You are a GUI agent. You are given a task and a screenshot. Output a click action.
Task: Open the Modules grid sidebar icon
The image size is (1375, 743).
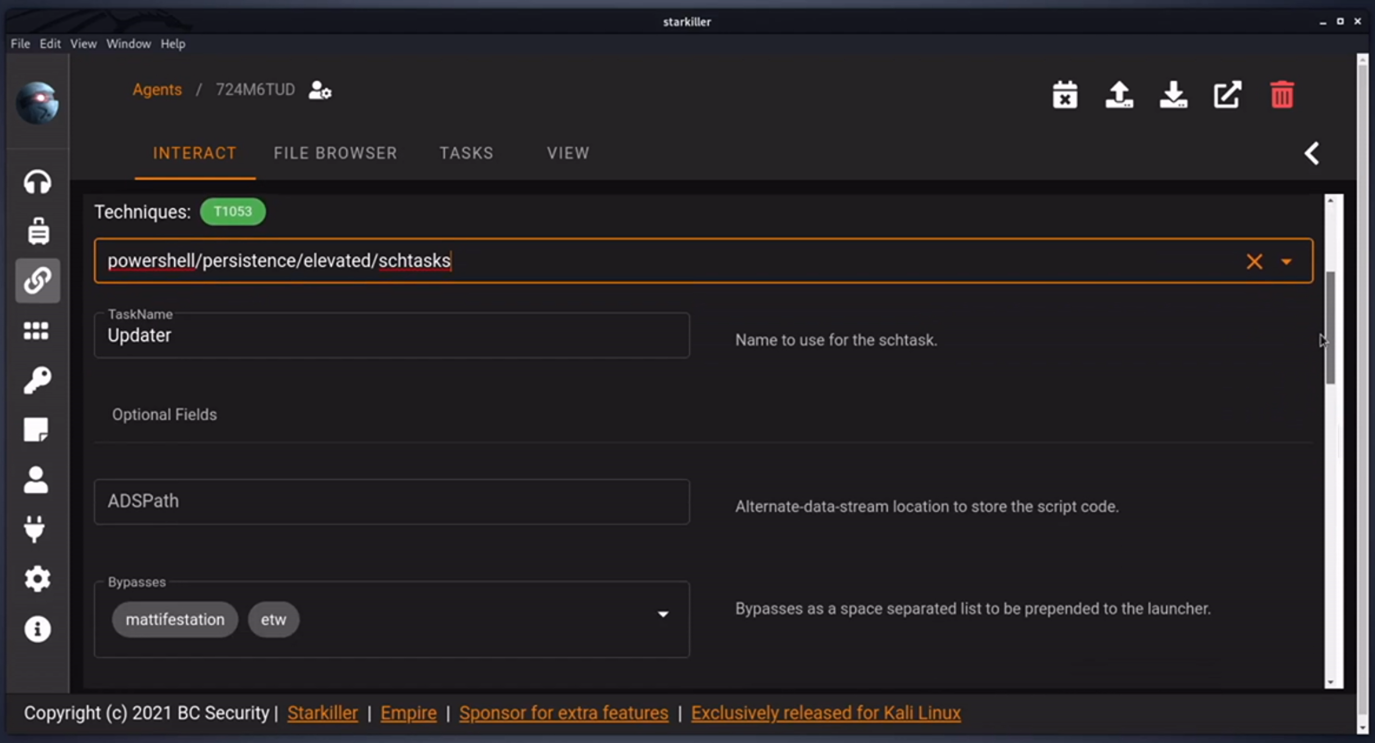pos(37,331)
